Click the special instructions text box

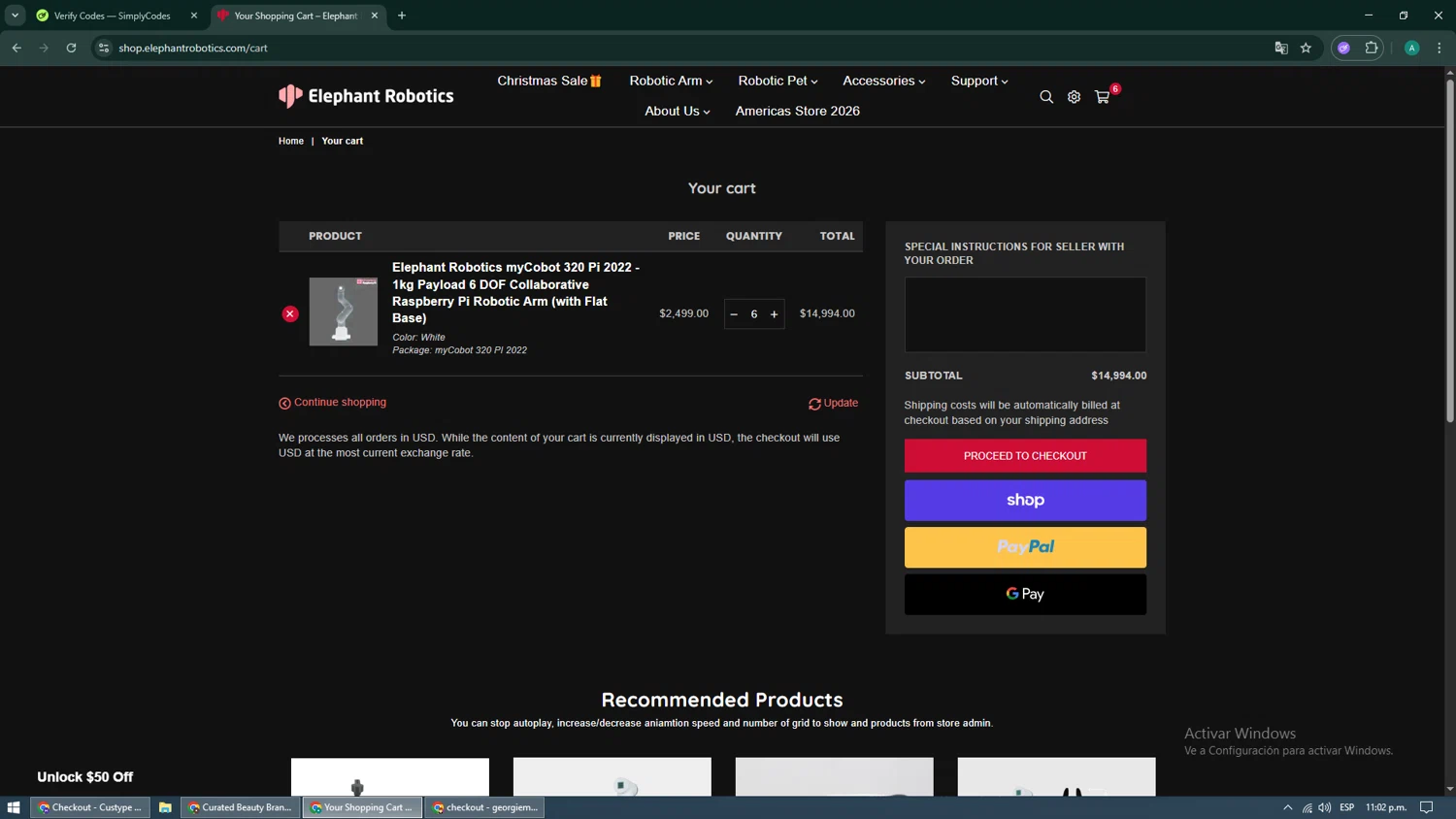point(1025,314)
